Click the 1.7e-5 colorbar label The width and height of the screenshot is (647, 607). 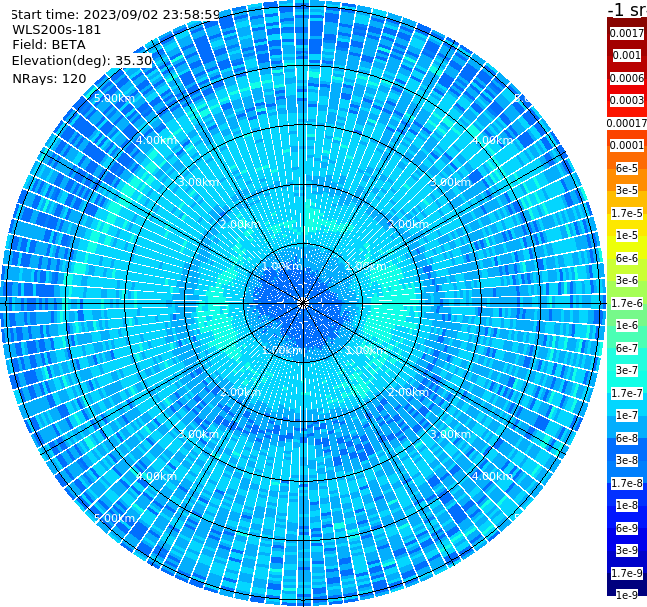pyautogui.click(x=627, y=213)
